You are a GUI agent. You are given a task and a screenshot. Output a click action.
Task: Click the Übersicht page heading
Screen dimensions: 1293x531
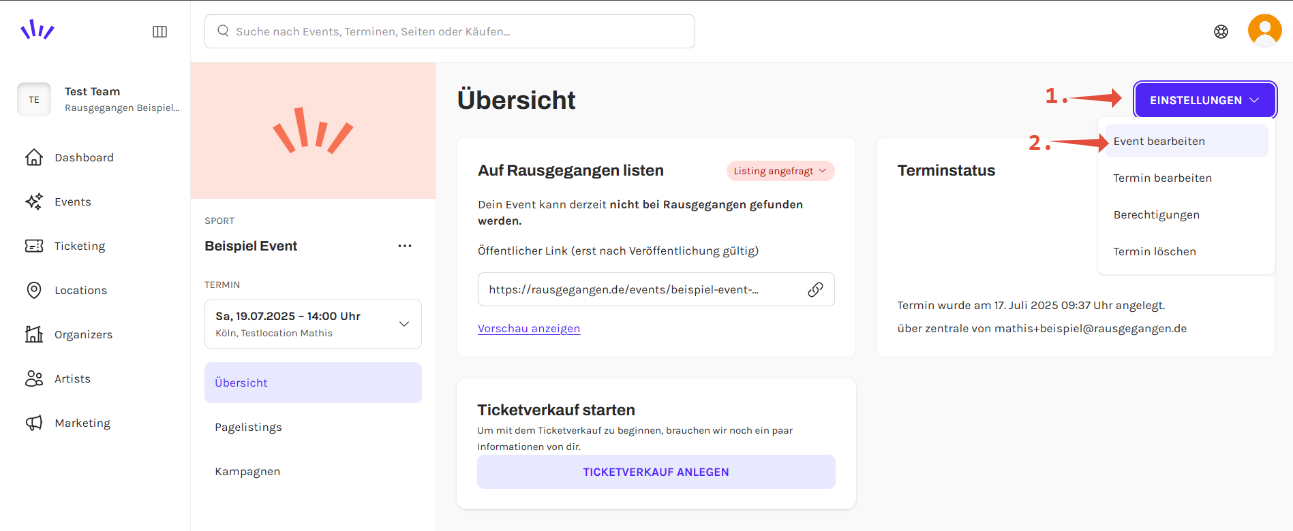pos(516,100)
